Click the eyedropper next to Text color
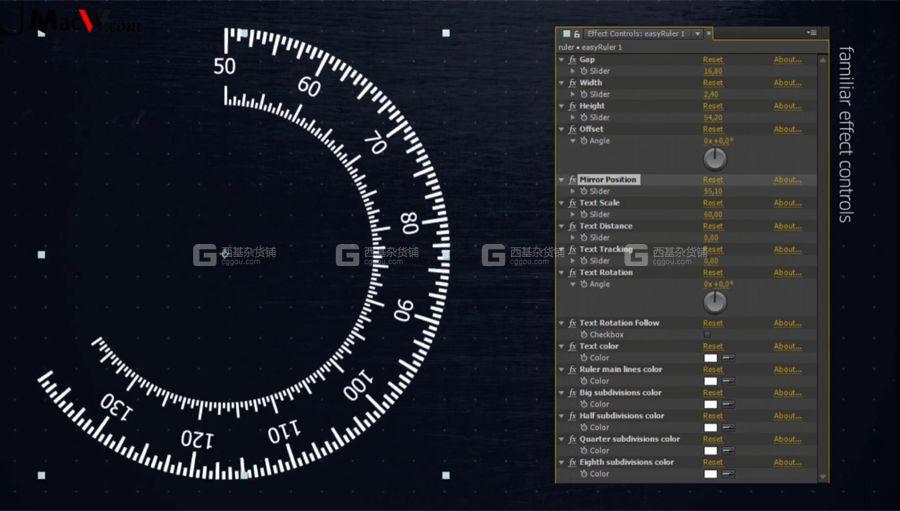 tap(728, 358)
